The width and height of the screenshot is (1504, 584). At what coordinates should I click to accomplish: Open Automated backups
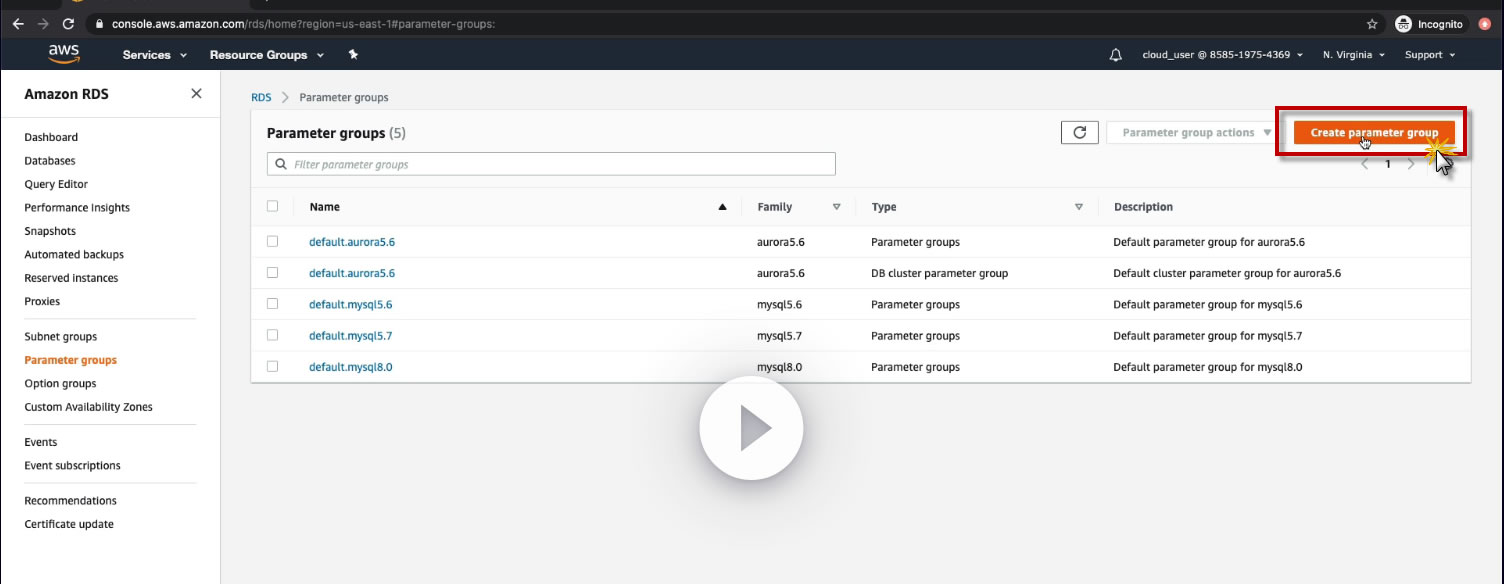74,254
